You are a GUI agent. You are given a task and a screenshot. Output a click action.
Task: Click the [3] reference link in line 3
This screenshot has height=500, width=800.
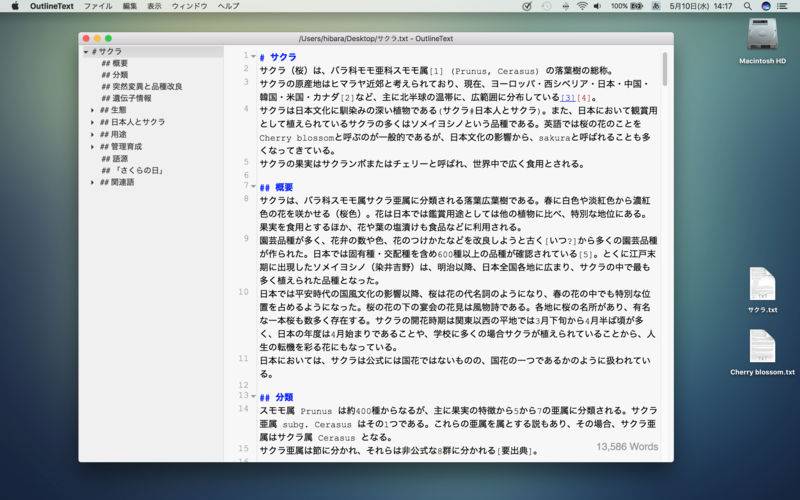[568, 97]
